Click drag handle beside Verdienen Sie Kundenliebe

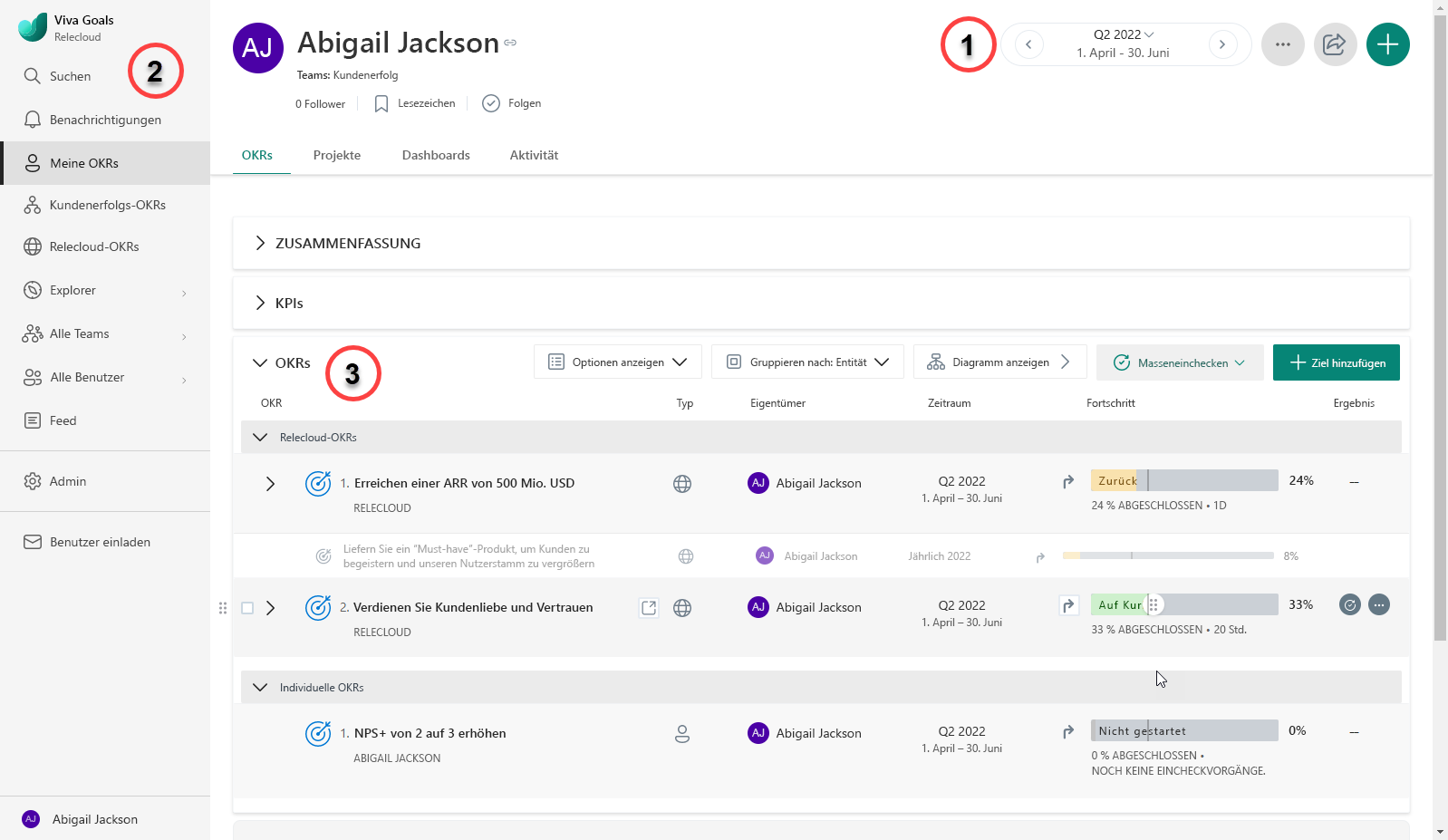point(223,608)
